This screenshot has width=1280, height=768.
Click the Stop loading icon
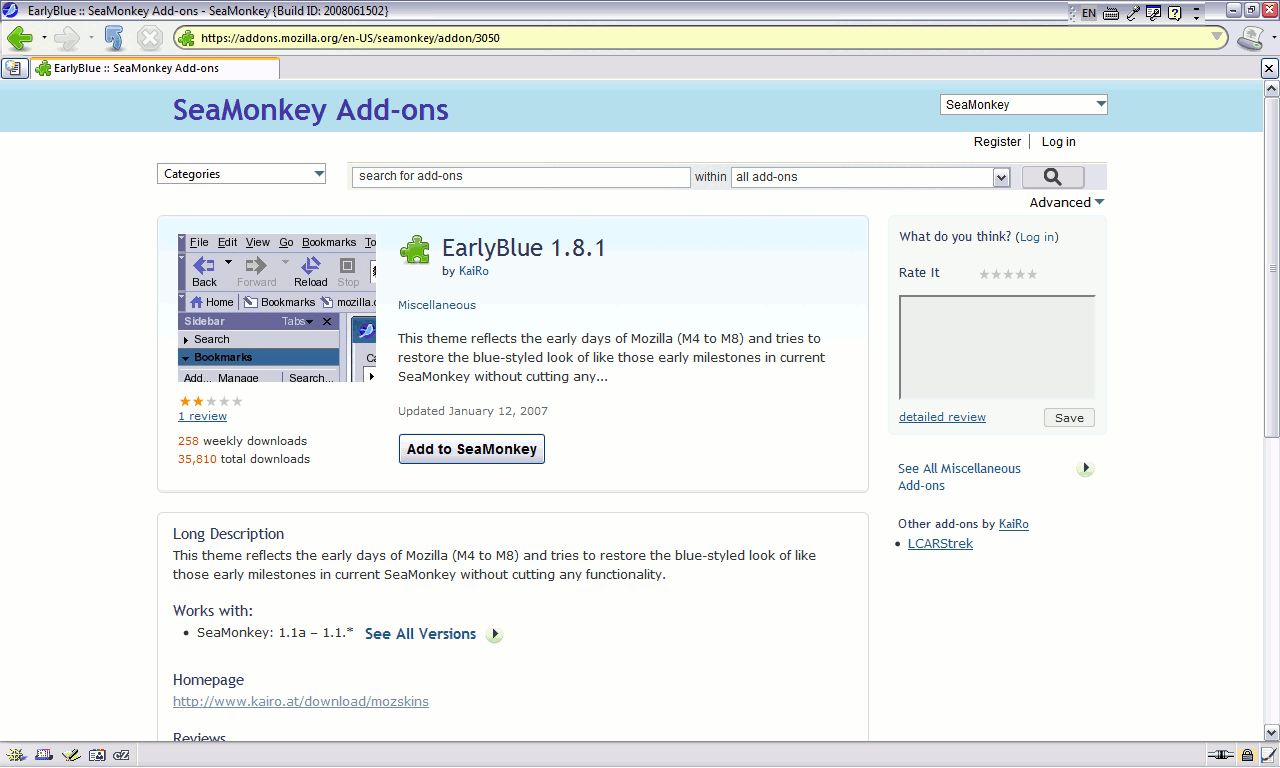149,38
